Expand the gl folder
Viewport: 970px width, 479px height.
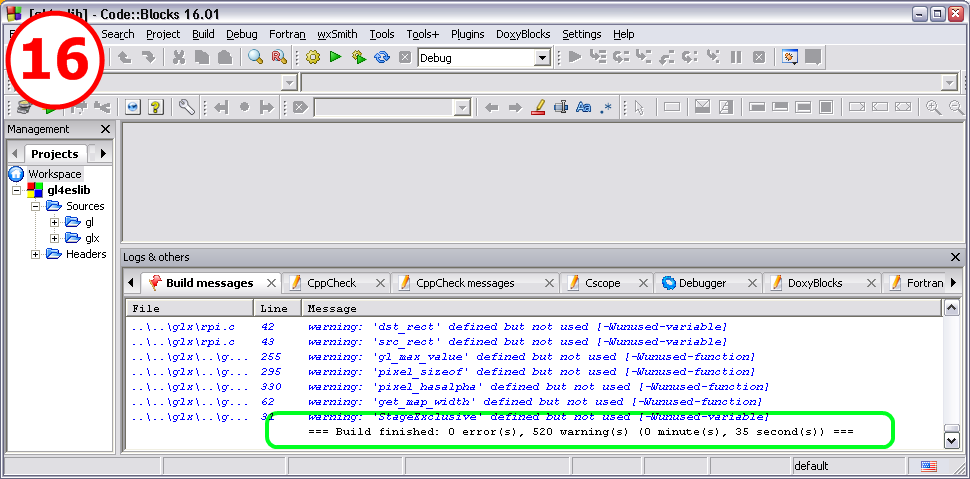click(x=54, y=222)
